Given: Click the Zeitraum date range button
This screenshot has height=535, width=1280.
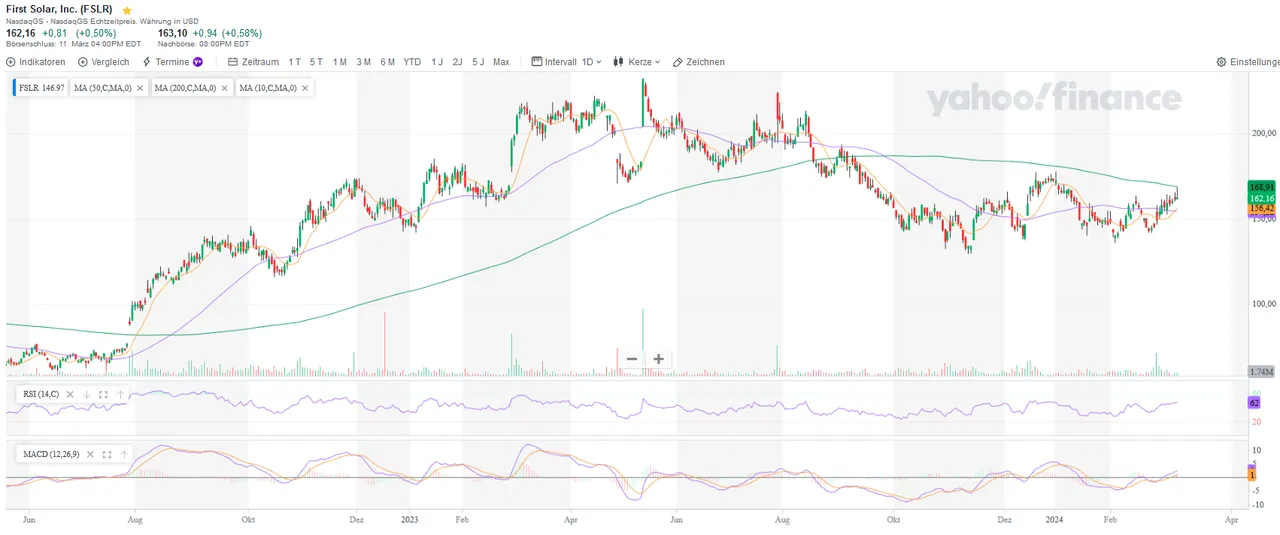Looking at the screenshot, I should [x=254, y=62].
